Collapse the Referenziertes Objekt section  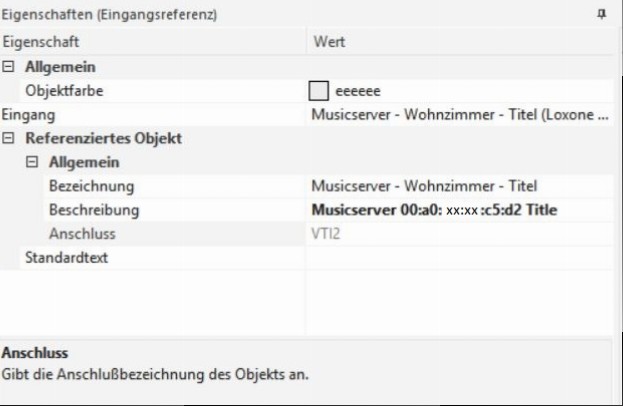coord(9,138)
